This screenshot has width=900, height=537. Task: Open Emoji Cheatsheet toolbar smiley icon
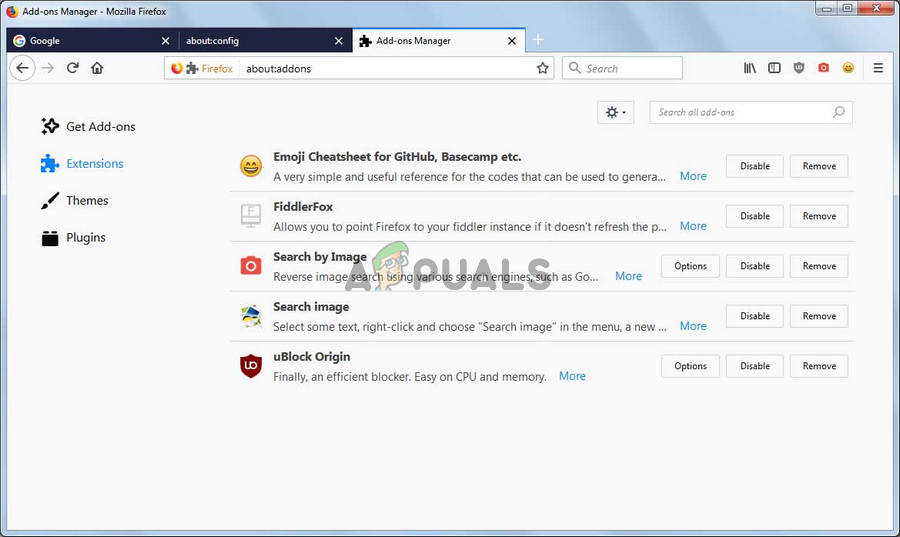[848, 68]
